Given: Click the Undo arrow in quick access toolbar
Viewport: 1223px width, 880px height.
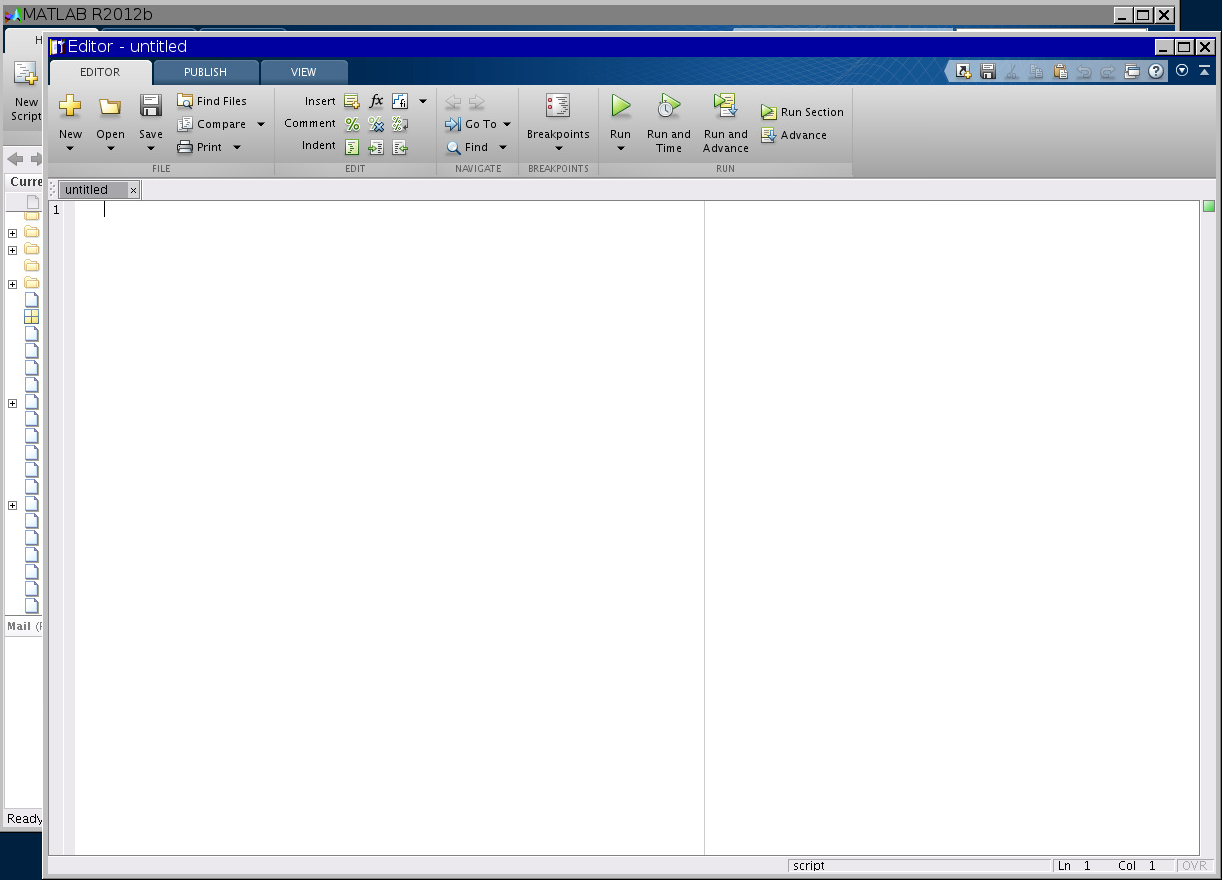Looking at the screenshot, I should pyautogui.click(x=1084, y=71).
